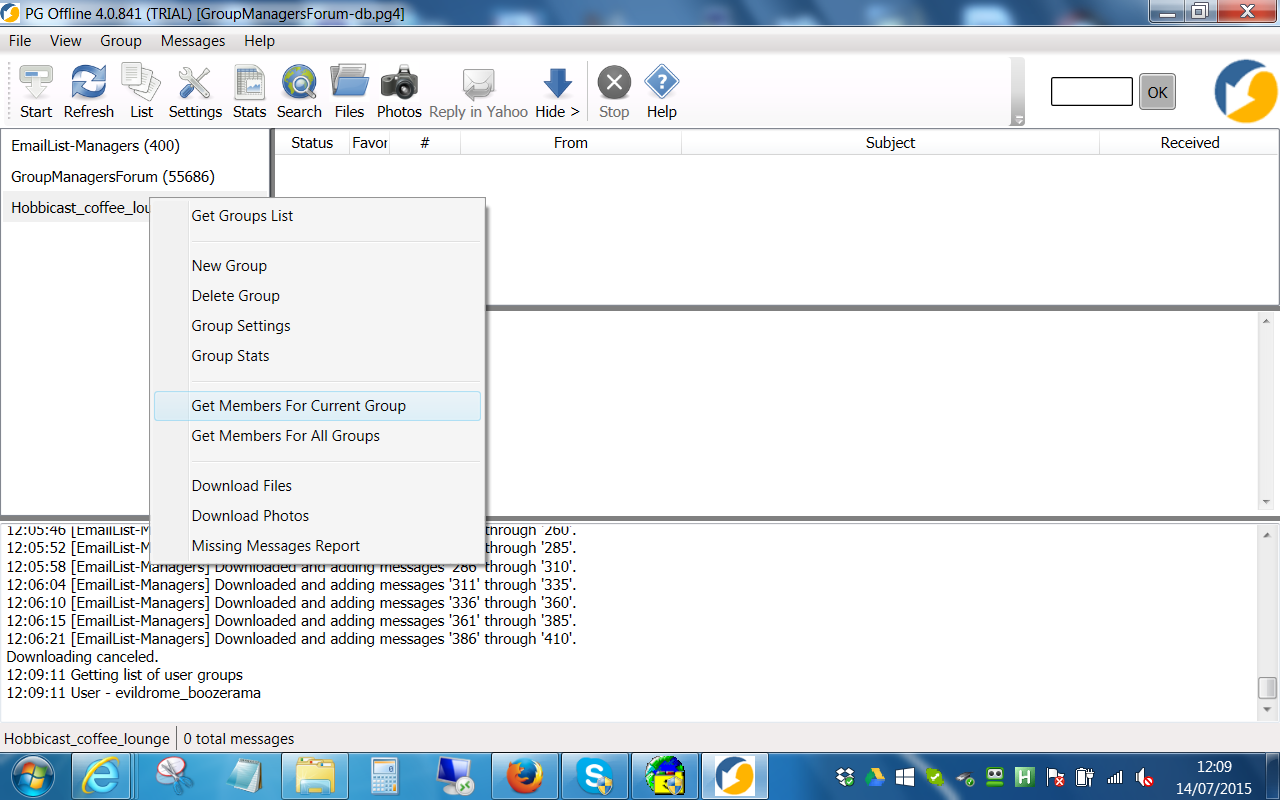Open the Windows Start button

[33, 776]
